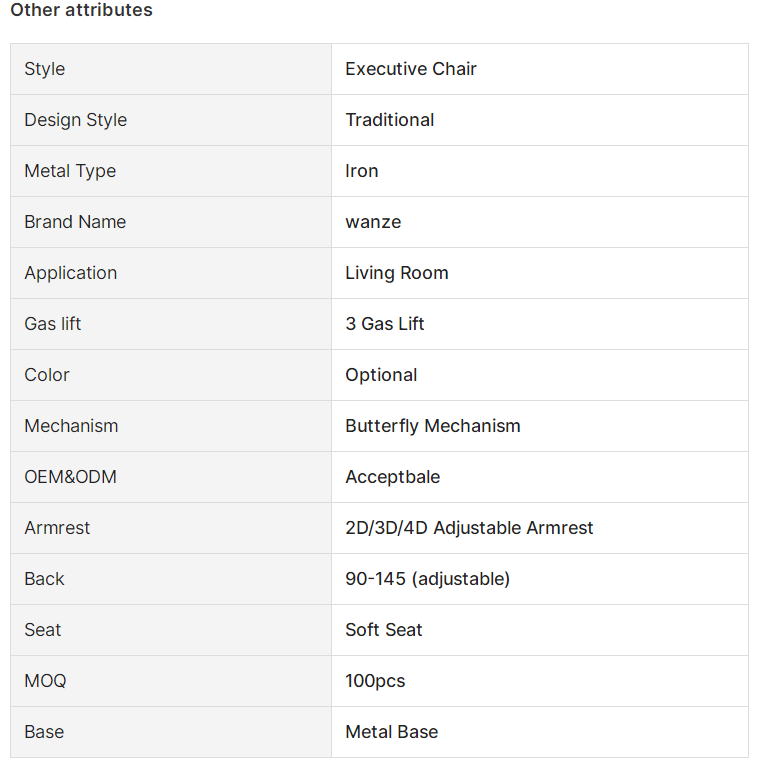The height and width of the screenshot is (777, 758).
Task: Click the "Gas lift" label cell
Action: pyautogui.click(x=171, y=324)
